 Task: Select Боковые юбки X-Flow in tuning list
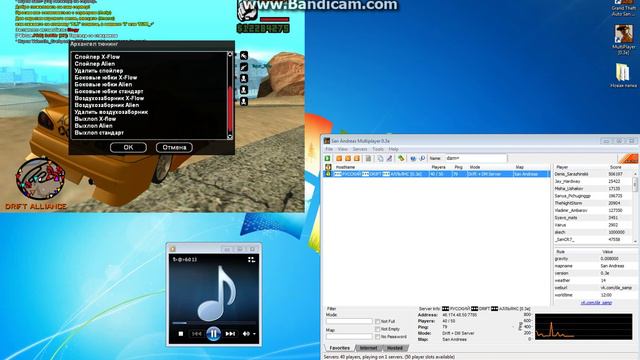(x=106, y=78)
